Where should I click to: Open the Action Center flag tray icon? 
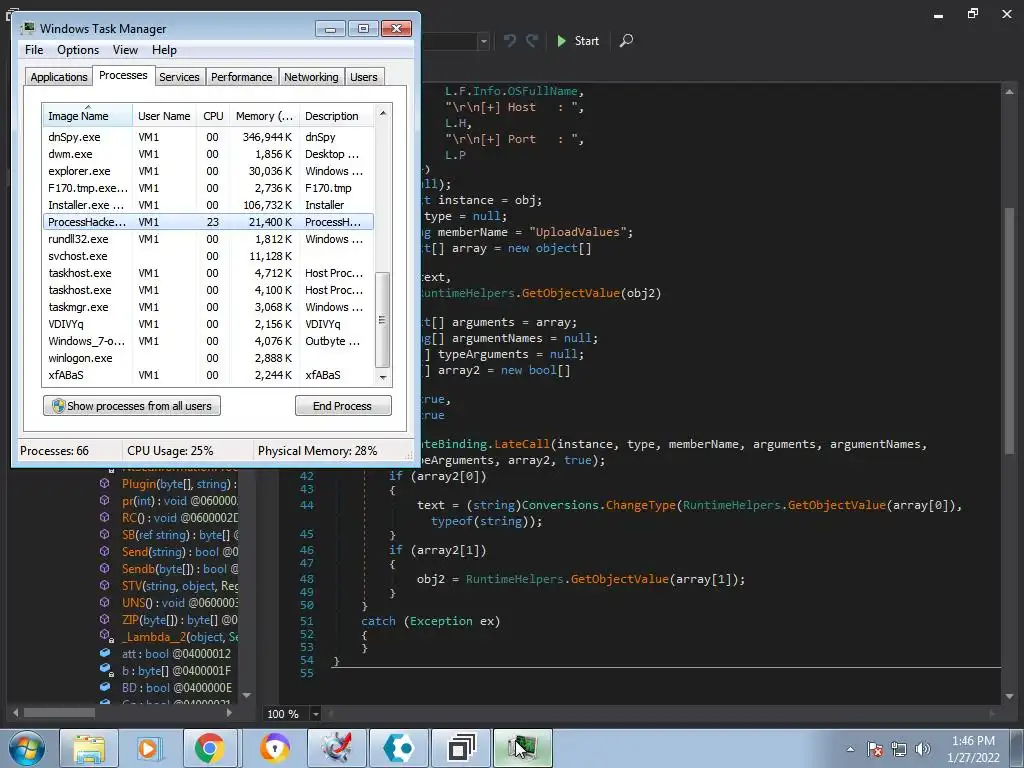point(874,749)
